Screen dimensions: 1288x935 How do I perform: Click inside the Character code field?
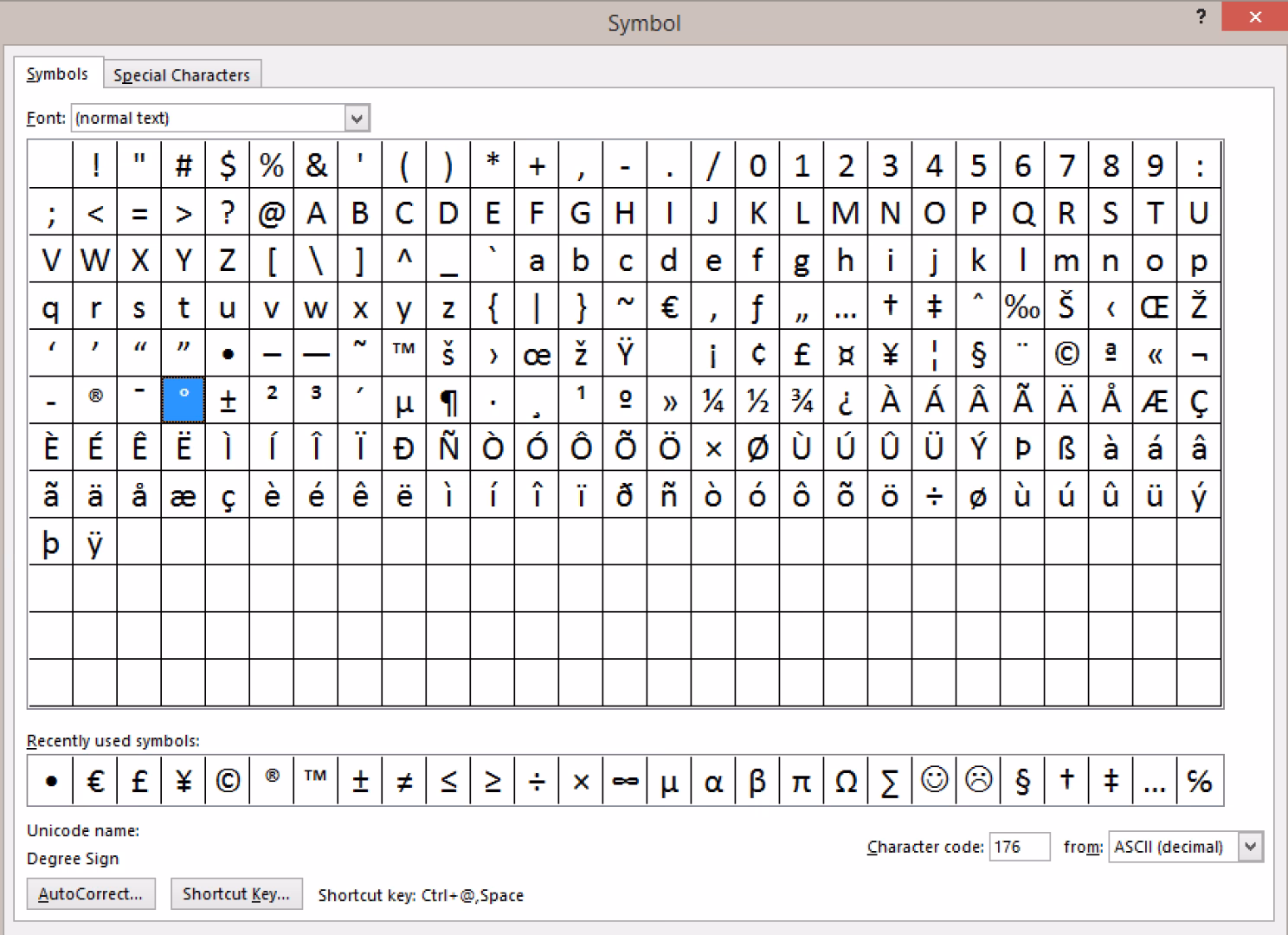point(1020,847)
